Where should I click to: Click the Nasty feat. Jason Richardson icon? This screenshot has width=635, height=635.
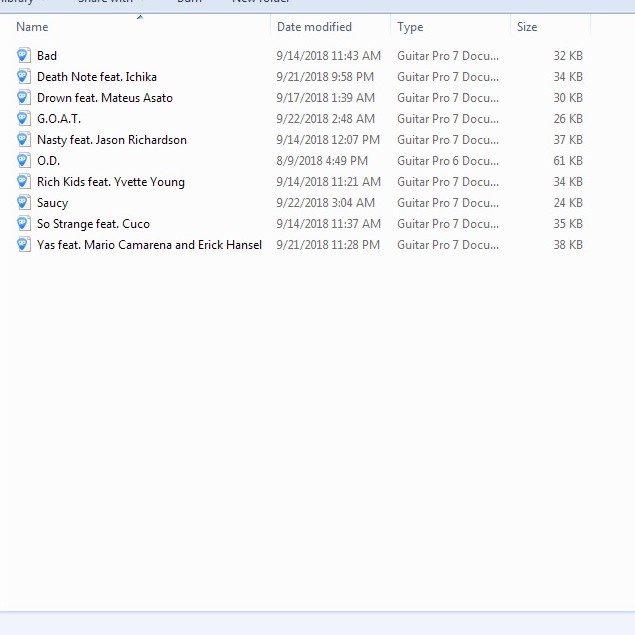click(24, 139)
